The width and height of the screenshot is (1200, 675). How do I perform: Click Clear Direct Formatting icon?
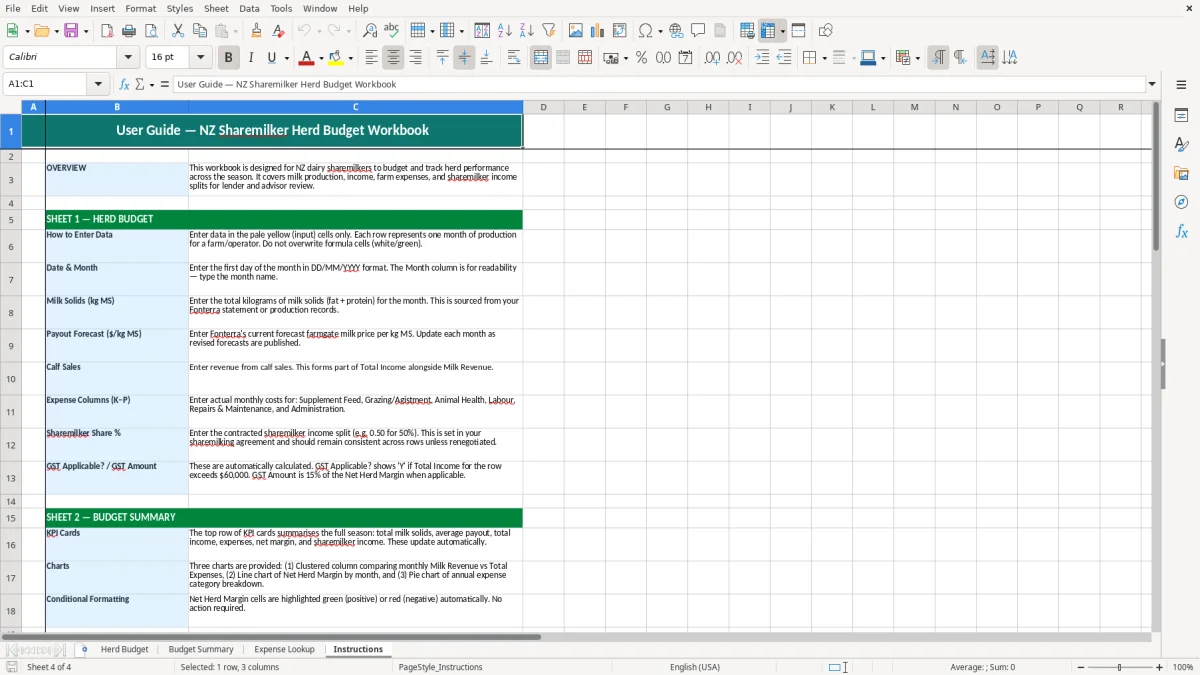coord(278,31)
